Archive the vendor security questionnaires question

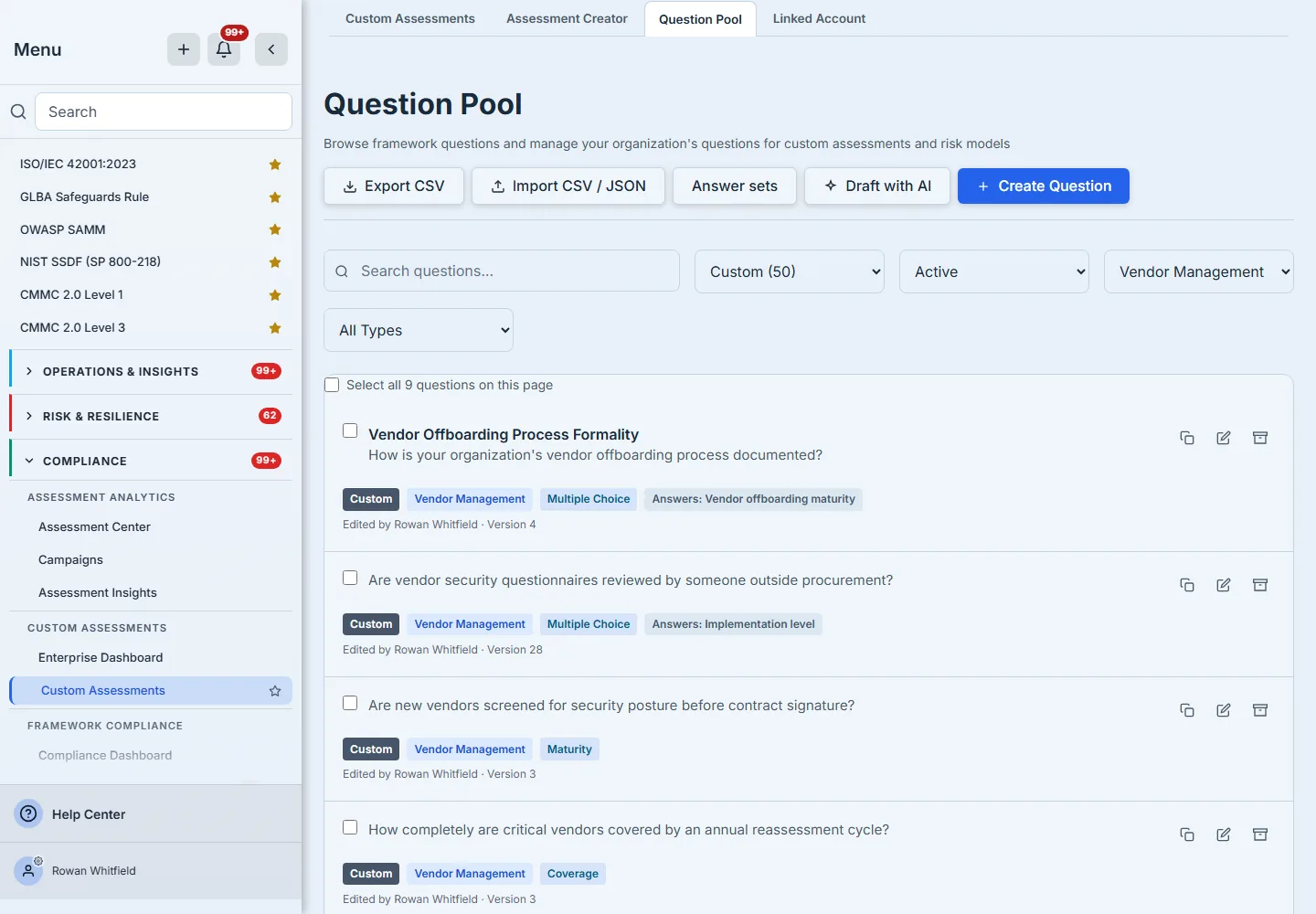click(1260, 585)
